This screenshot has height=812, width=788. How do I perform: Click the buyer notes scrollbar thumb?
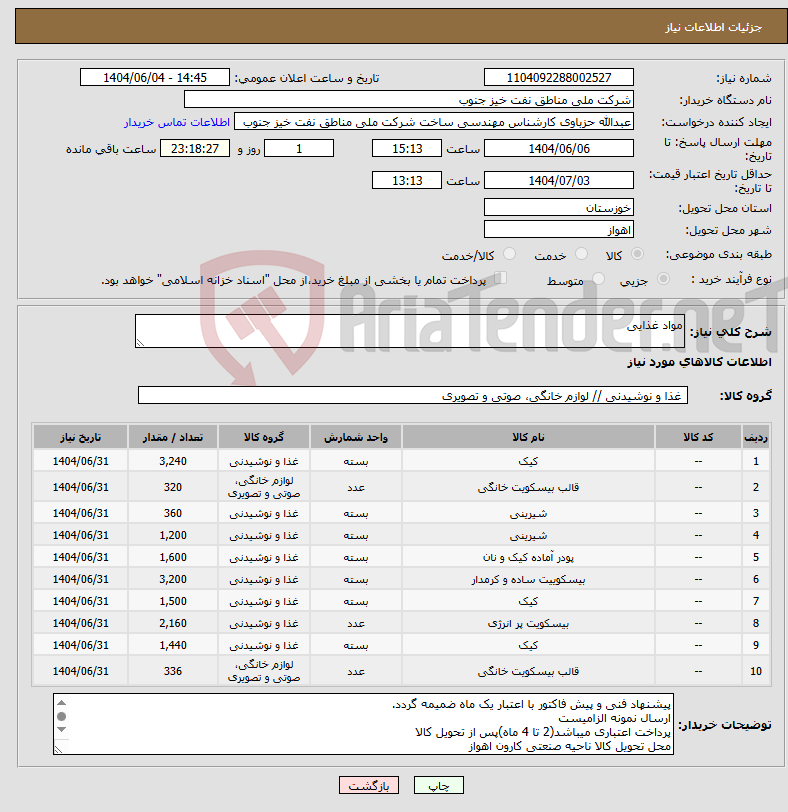[62, 716]
